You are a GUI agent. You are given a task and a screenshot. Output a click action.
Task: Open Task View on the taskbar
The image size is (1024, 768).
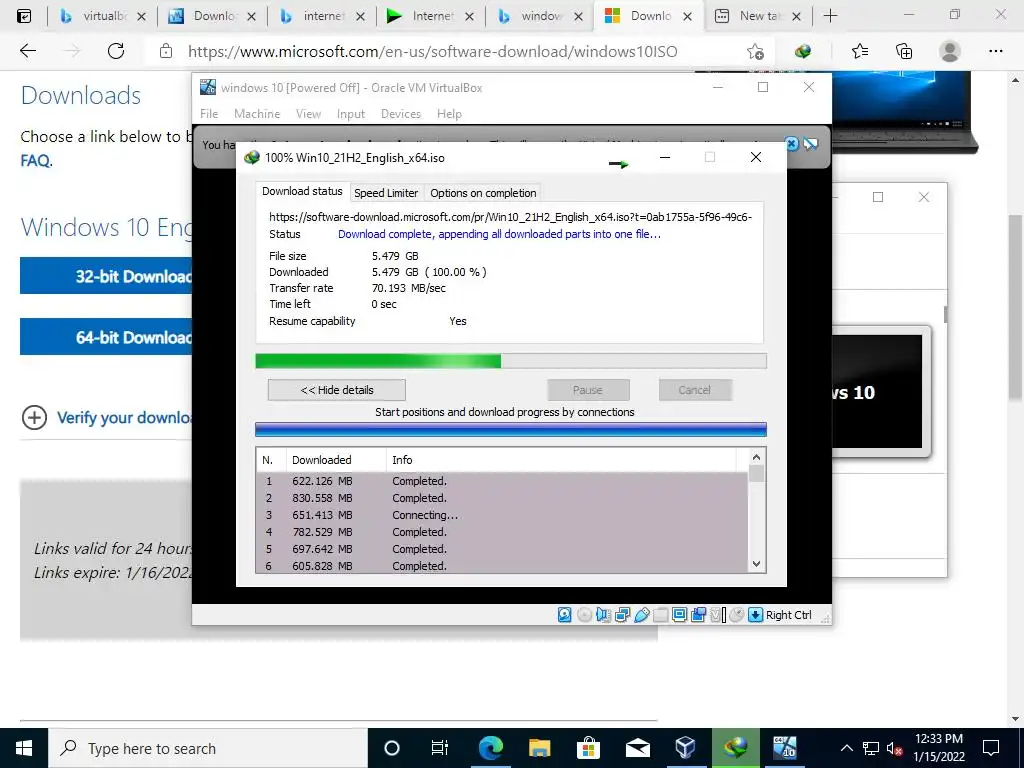[440, 748]
